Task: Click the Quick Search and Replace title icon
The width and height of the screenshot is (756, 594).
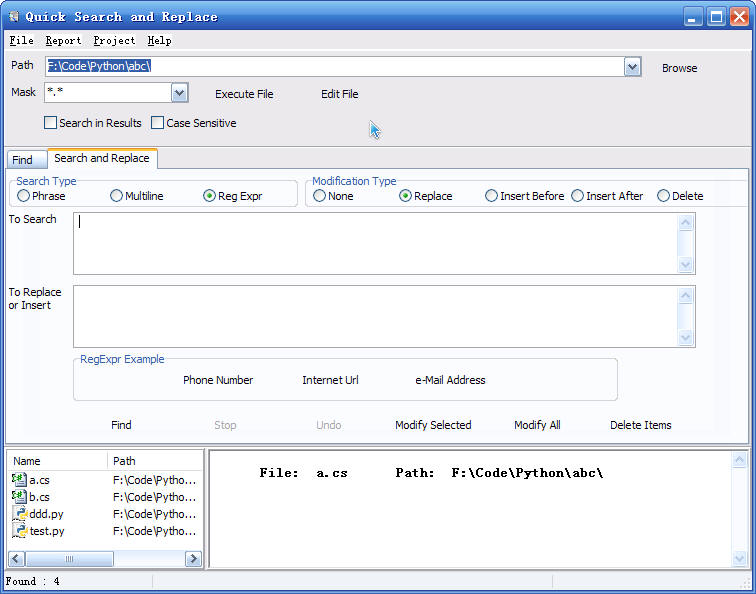Action: 13,17
